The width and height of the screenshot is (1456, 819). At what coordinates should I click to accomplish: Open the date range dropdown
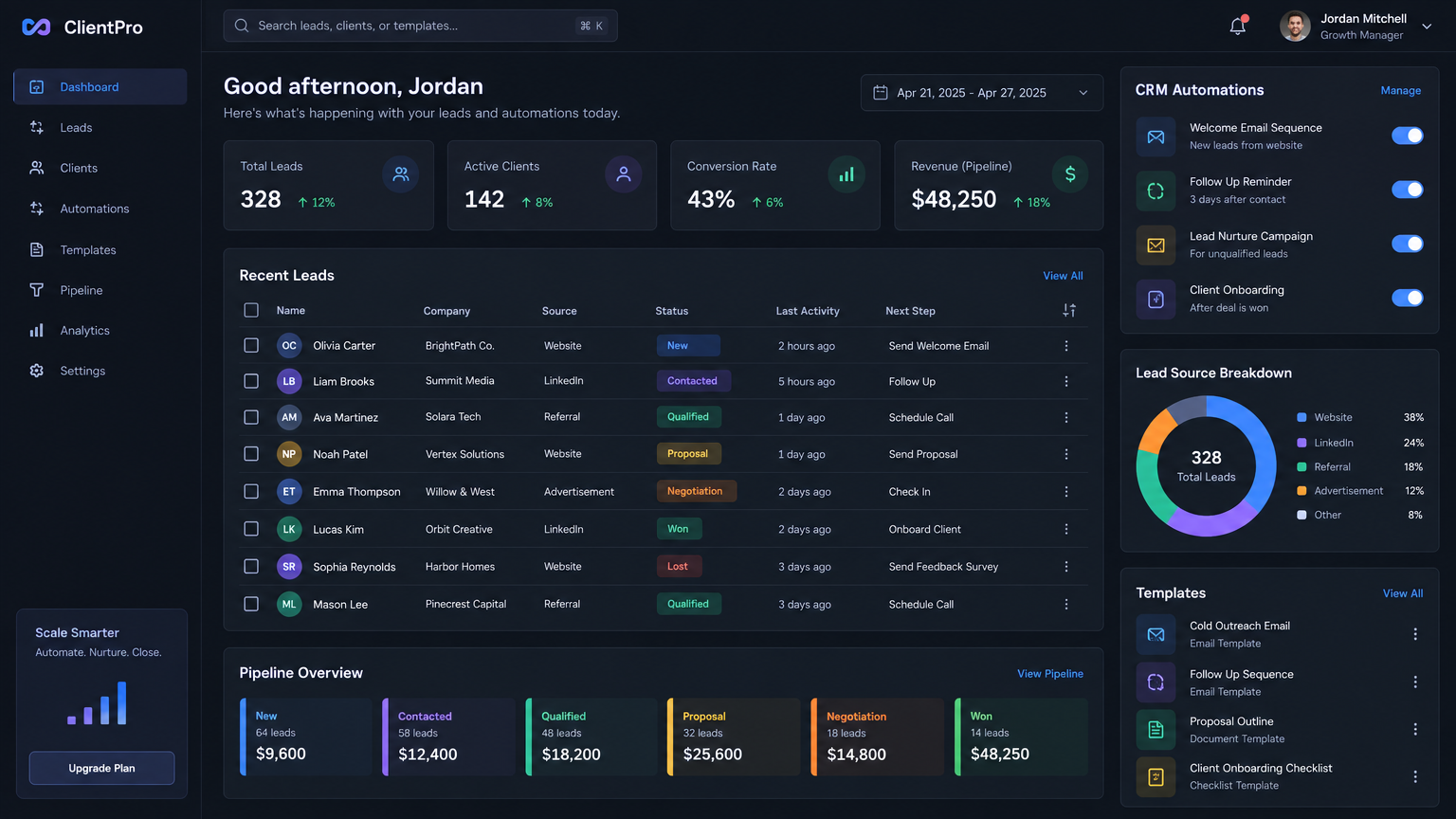[982, 93]
